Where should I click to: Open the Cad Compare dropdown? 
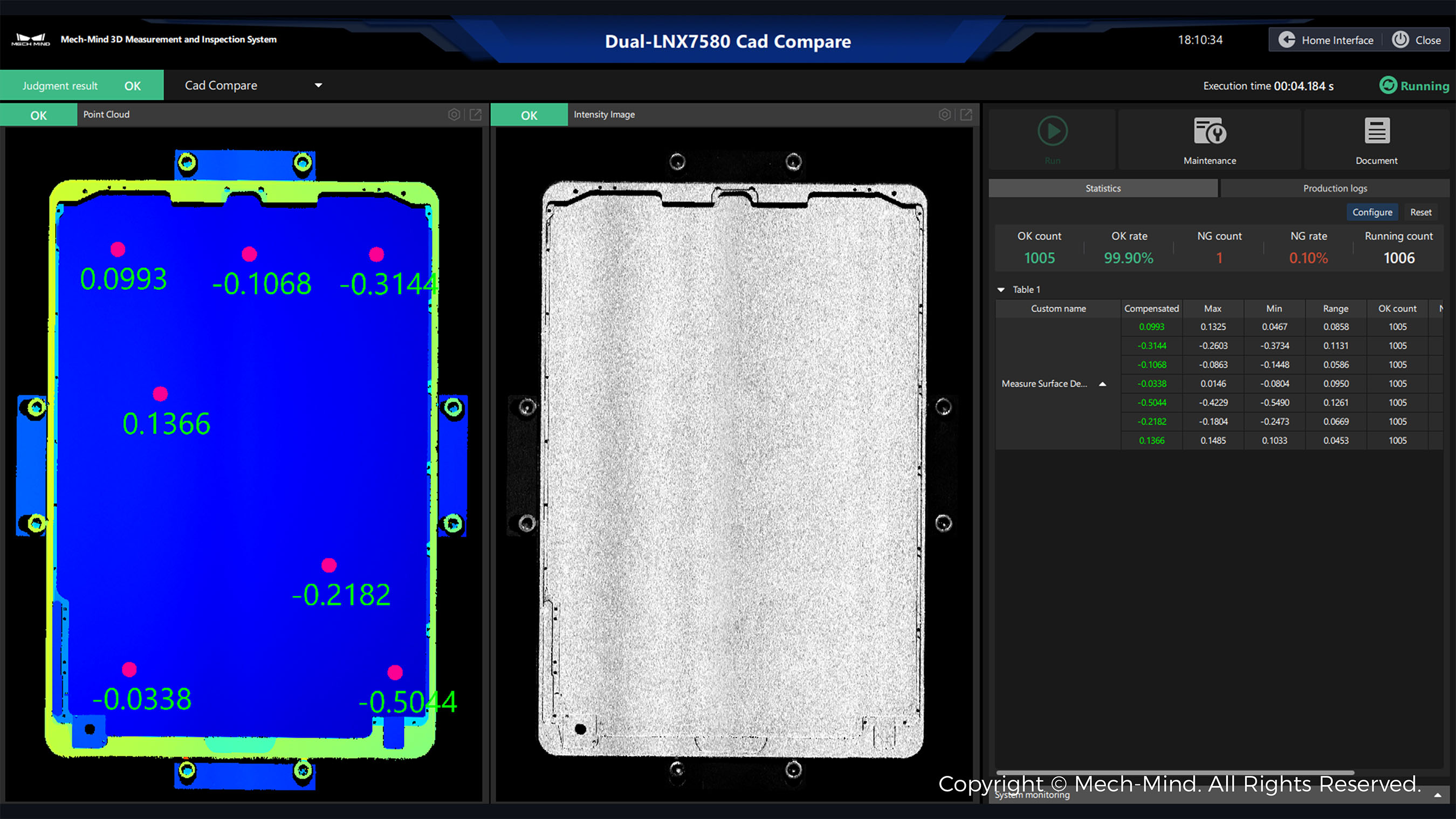click(253, 85)
